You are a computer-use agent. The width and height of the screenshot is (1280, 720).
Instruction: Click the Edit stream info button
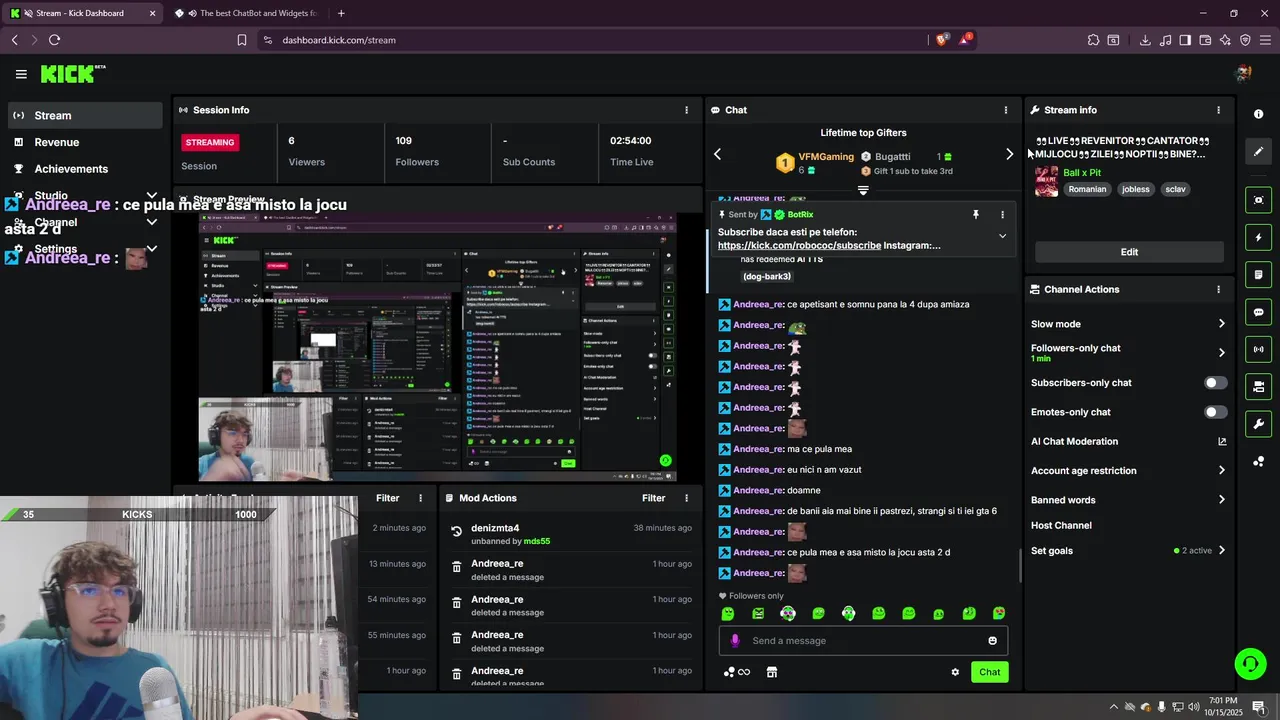(1129, 252)
